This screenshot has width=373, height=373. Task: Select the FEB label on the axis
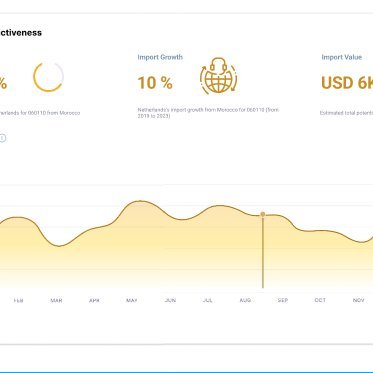point(19,300)
